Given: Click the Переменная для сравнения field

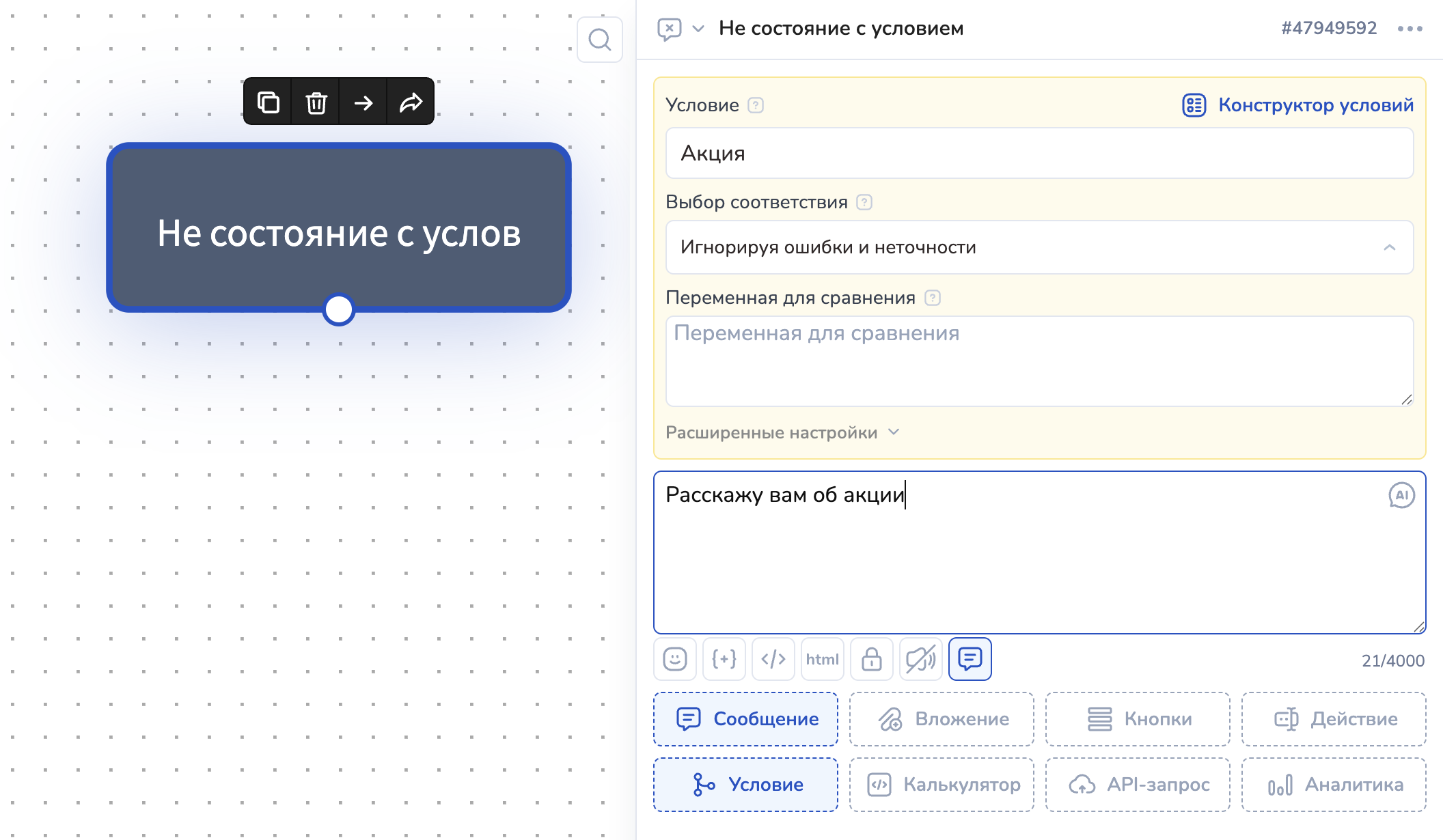Looking at the screenshot, I should pos(1039,361).
